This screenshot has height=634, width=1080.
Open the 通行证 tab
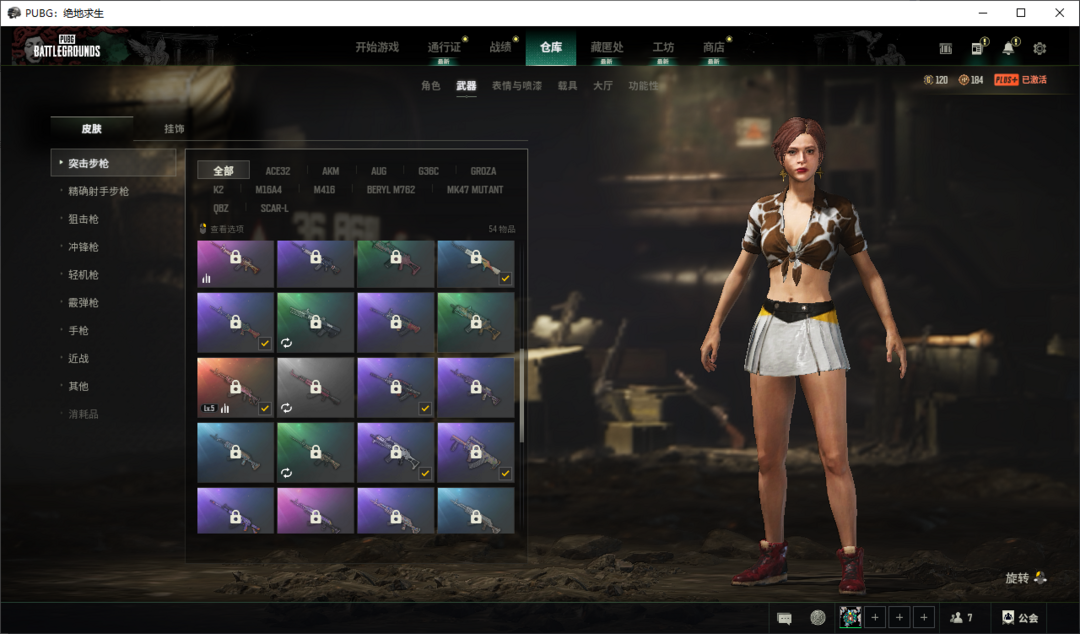444,47
